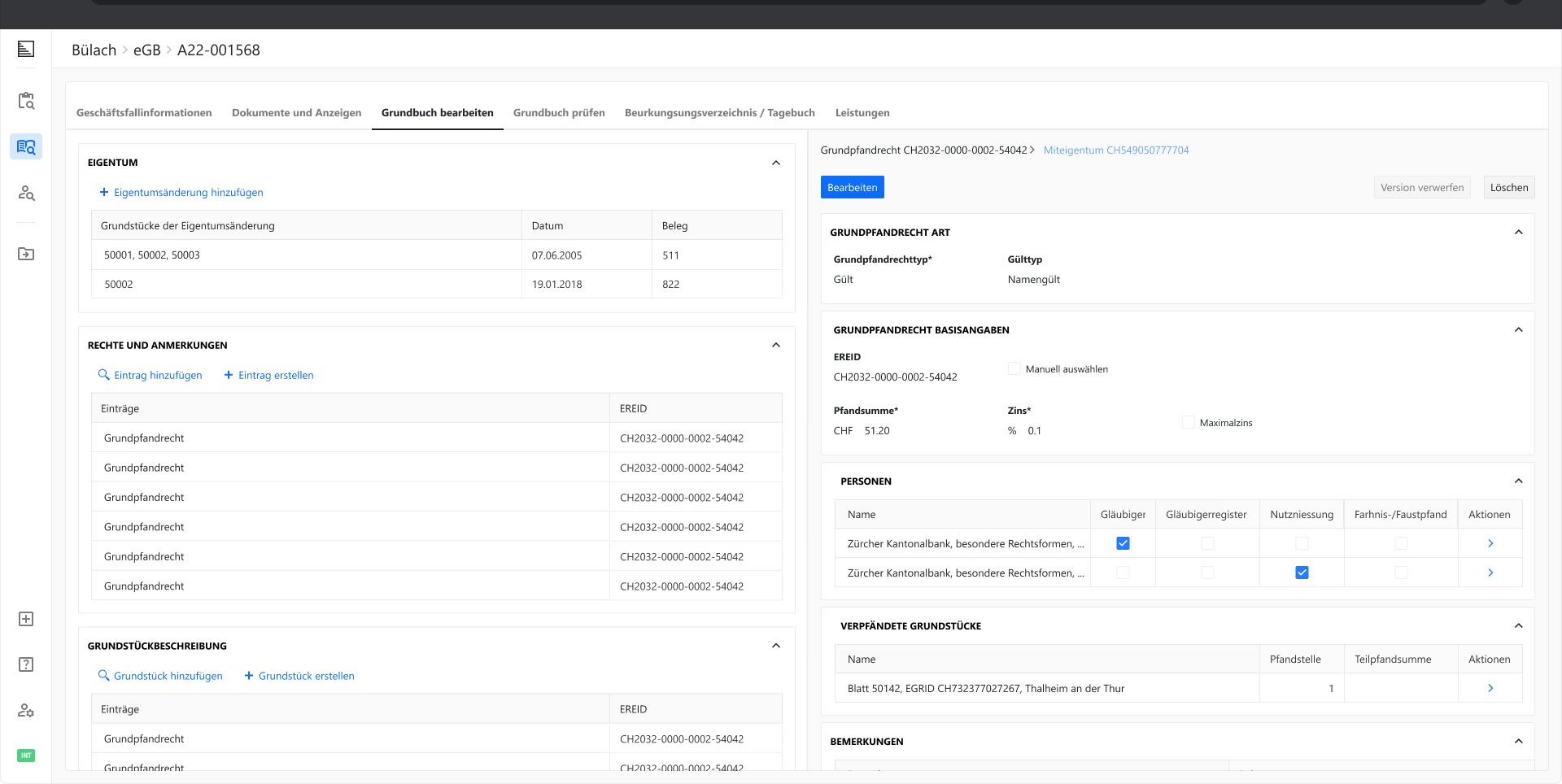Collapse RECHTE UND ANMERKUNGEN section
This screenshot has width=1562, height=784.
pyautogui.click(x=776, y=345)
